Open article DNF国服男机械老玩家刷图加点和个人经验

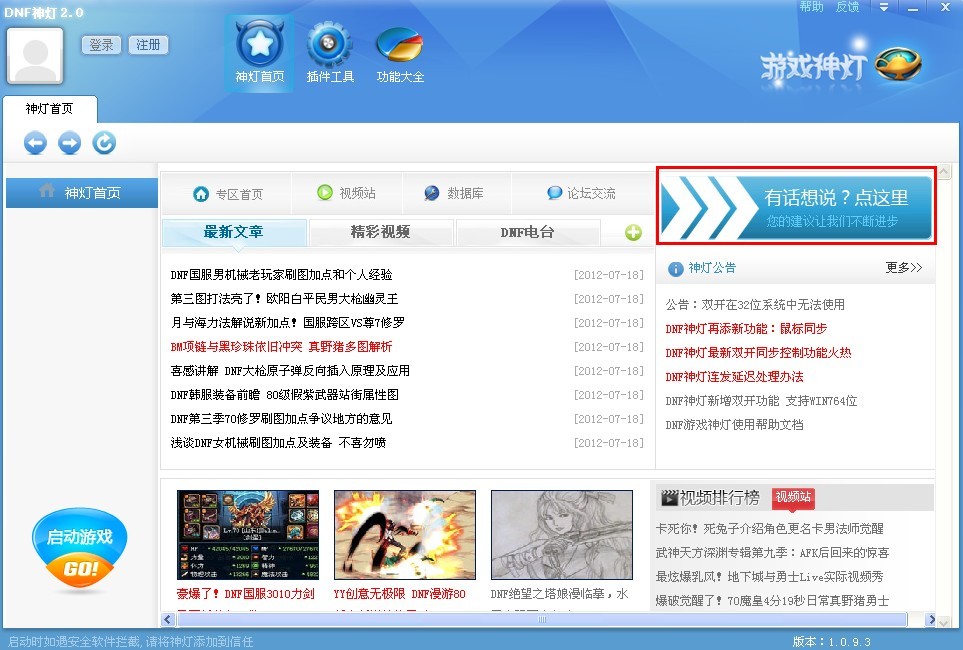tap(281, 275)
